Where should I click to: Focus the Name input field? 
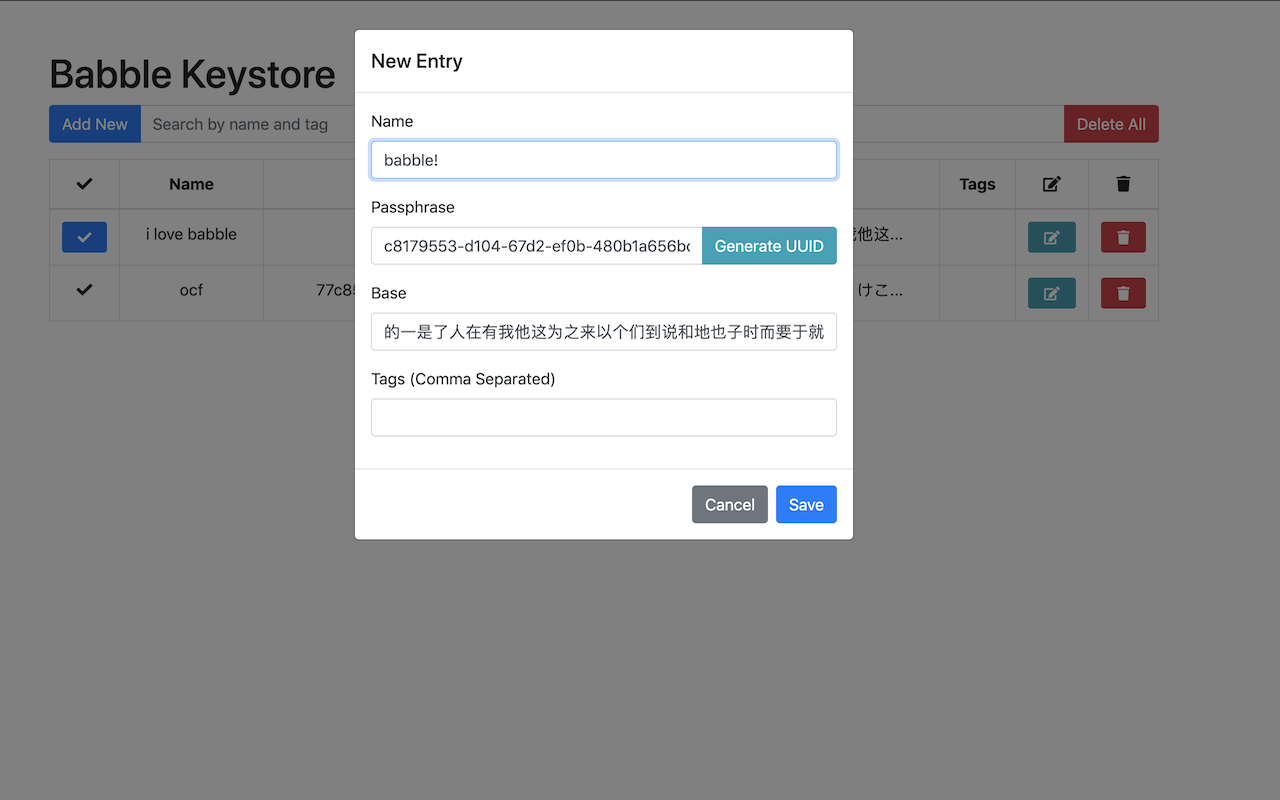603,160
